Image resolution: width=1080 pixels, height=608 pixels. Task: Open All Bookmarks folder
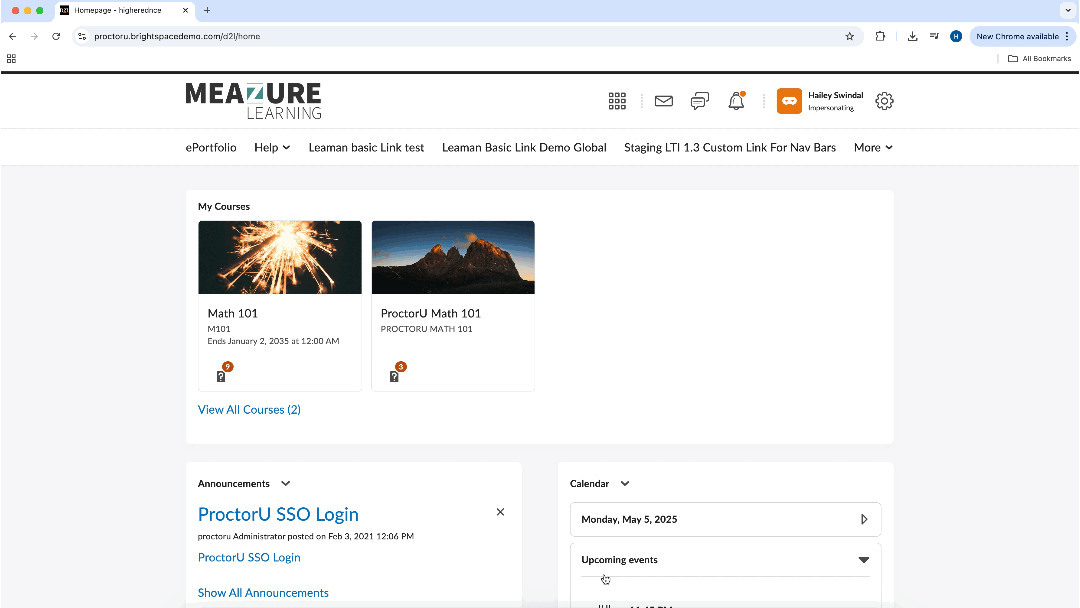(1039, 59)
